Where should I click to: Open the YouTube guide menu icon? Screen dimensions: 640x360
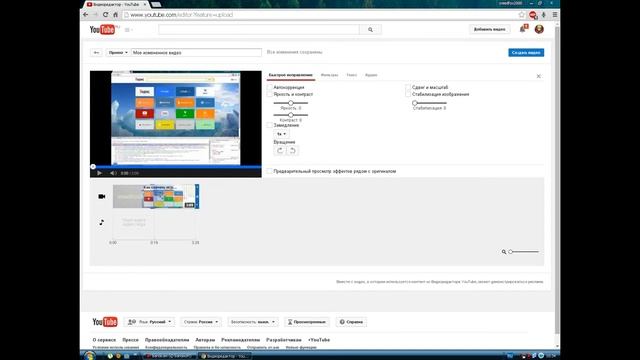pos(128,30)
